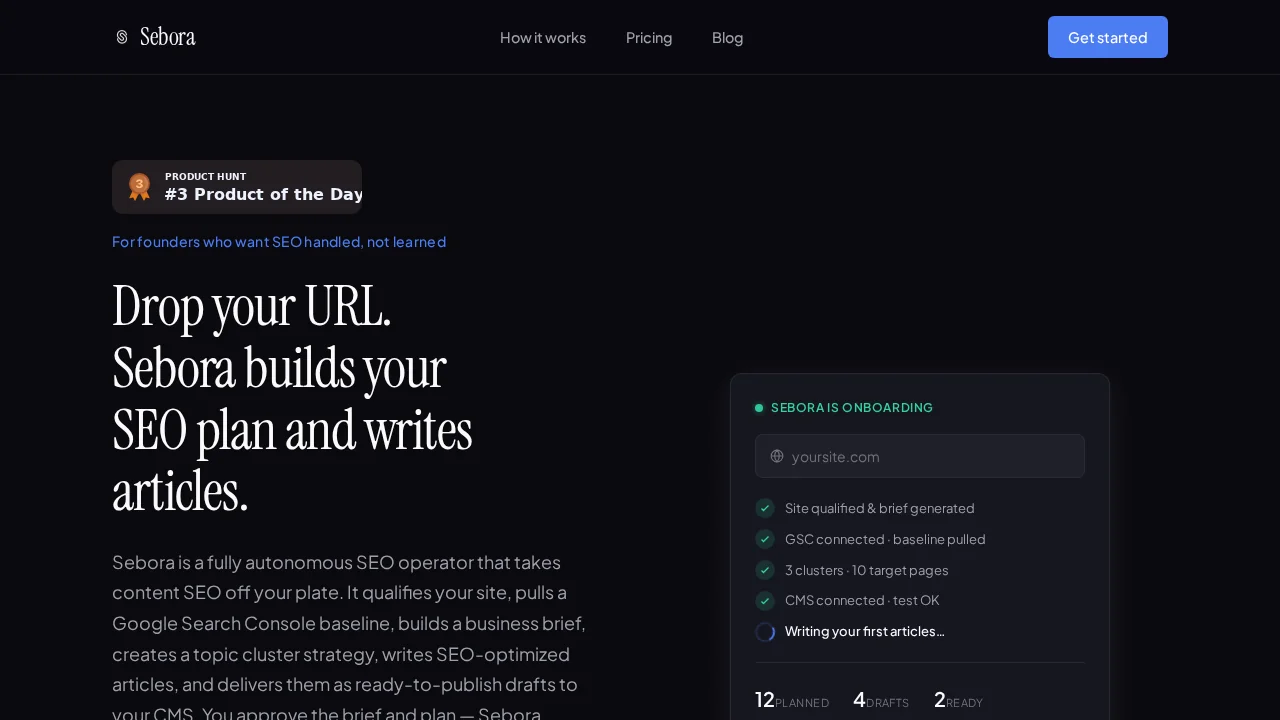
Task: Click the green onboarding status dot
Action: click(x=759, y=408)
